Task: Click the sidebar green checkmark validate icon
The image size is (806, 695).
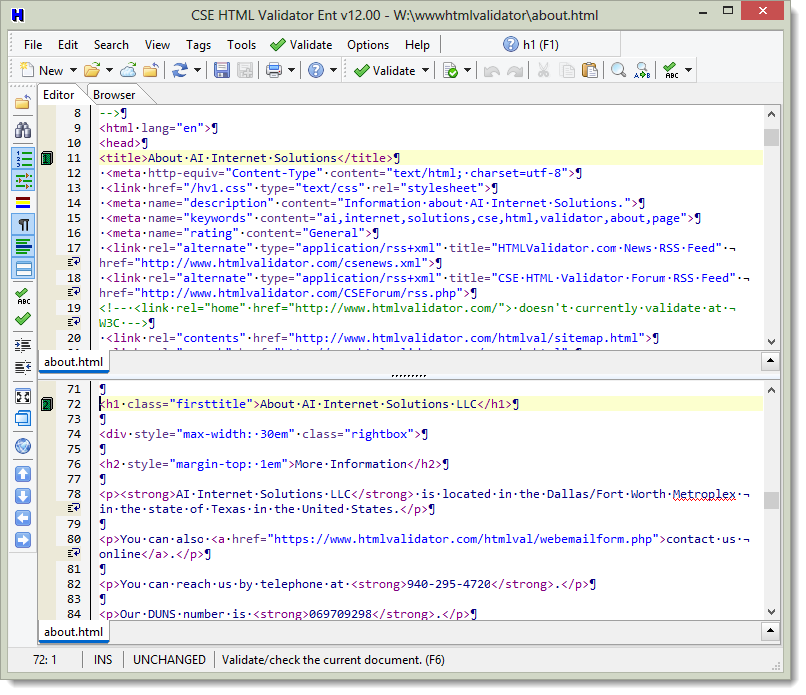Action: 23,319
